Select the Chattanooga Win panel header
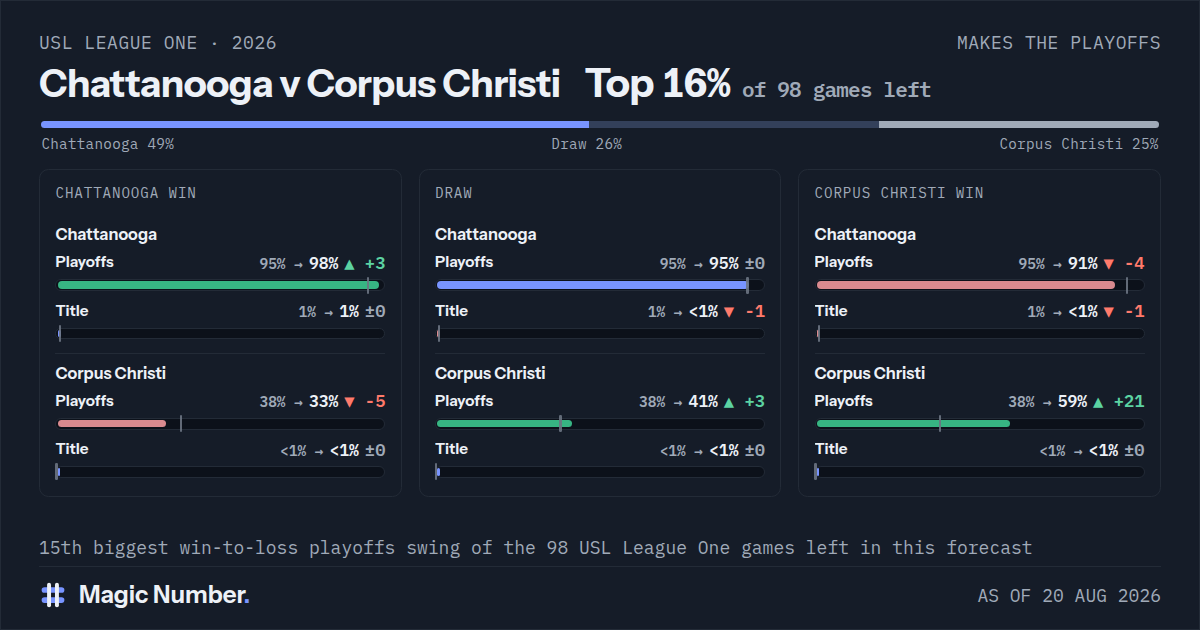1200x630 pixels. coord(126,193)
